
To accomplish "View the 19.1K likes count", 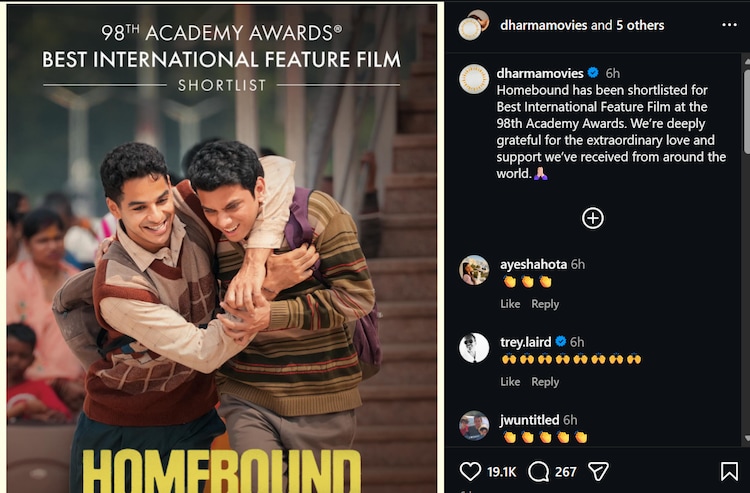I will click(x=501, y=472).
